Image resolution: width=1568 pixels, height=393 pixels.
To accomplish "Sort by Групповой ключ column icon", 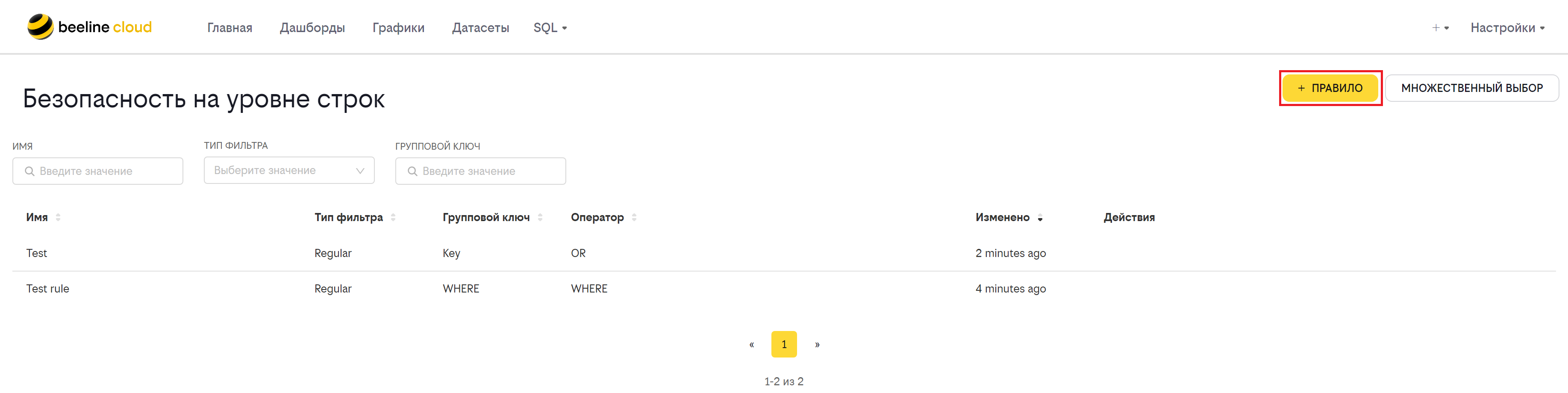I will (540, 218).
